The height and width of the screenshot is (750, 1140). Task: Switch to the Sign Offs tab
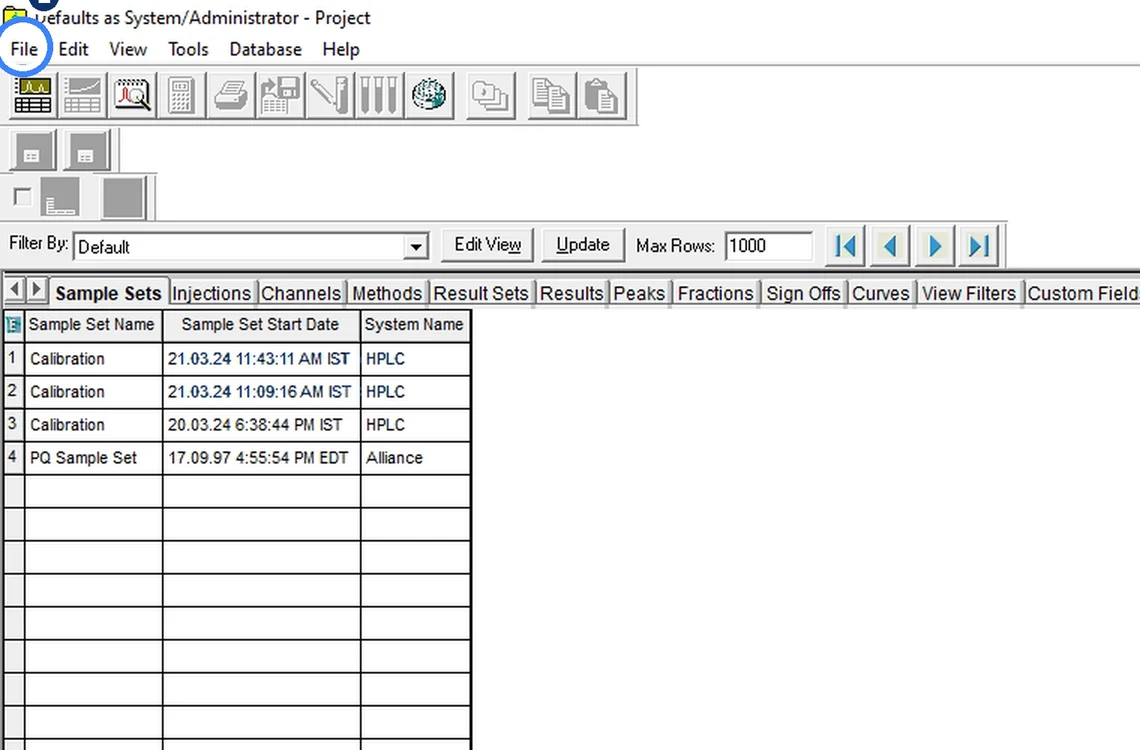click(803, 293)
